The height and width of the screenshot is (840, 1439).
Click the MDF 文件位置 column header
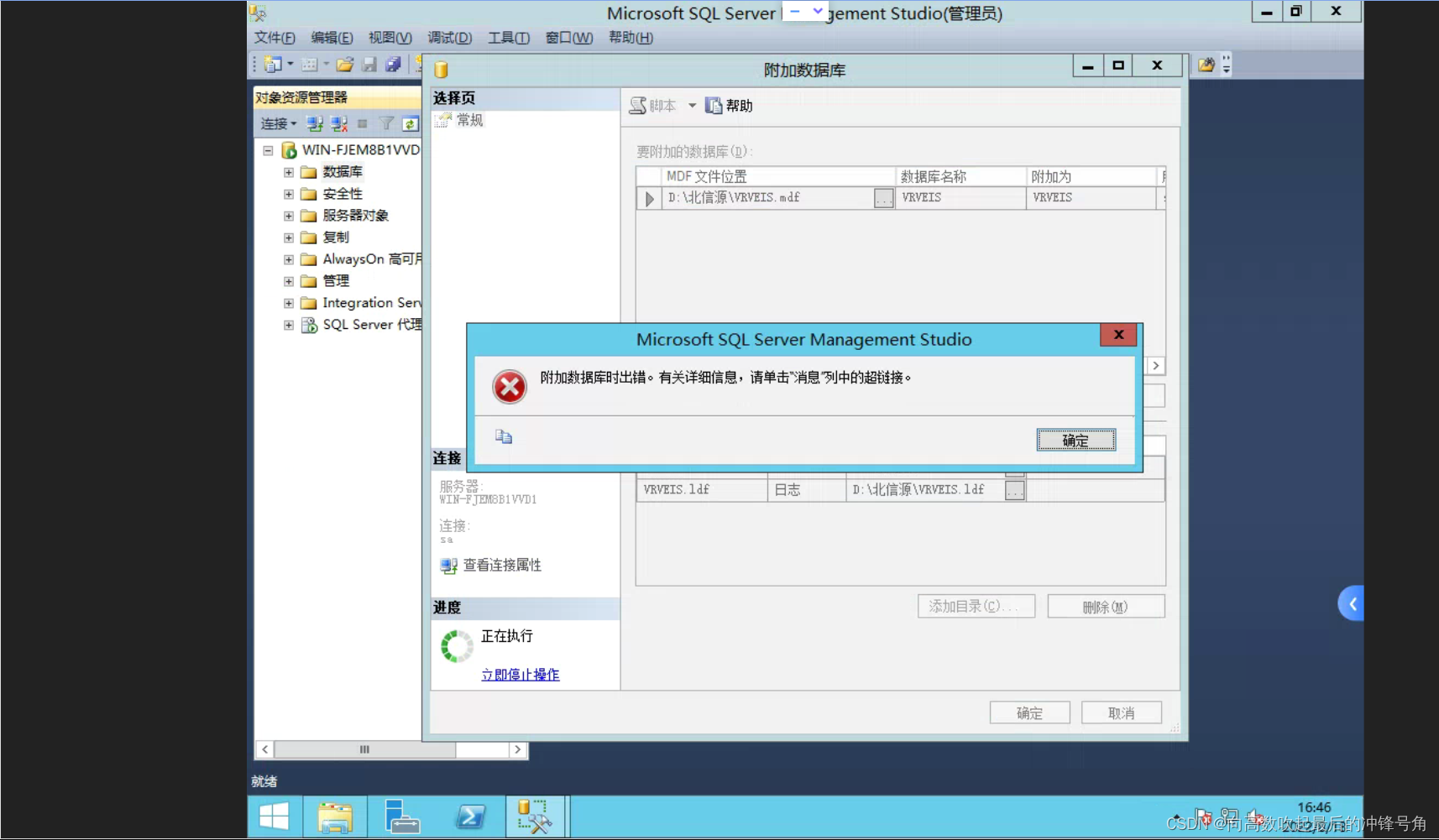778,176
